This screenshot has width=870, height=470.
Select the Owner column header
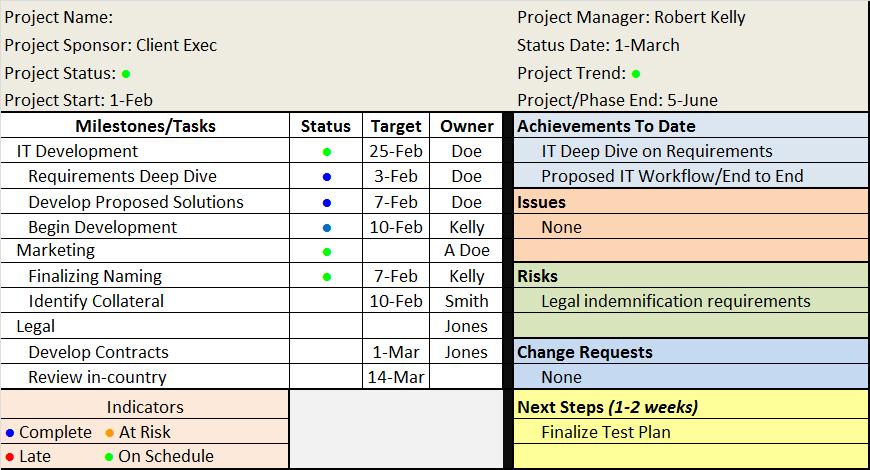click(x=466, y=126)
